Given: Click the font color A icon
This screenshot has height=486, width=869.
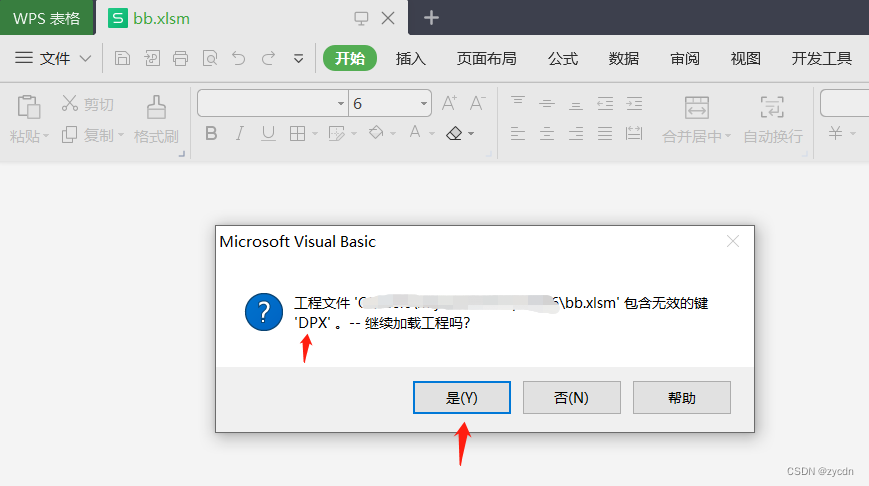Looking at the screenshot, I should (415, 133).
